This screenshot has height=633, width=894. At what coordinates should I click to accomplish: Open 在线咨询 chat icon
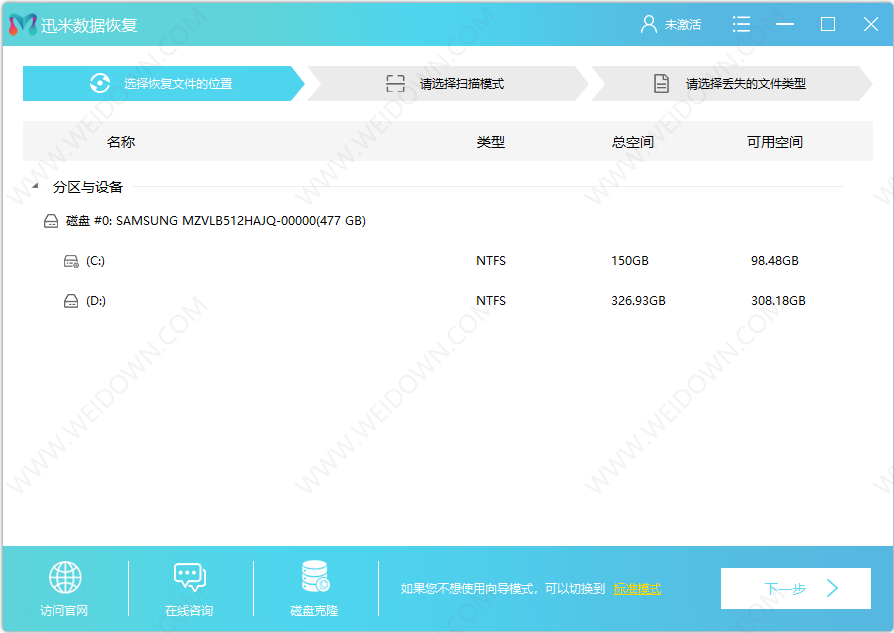coord(190,577)
